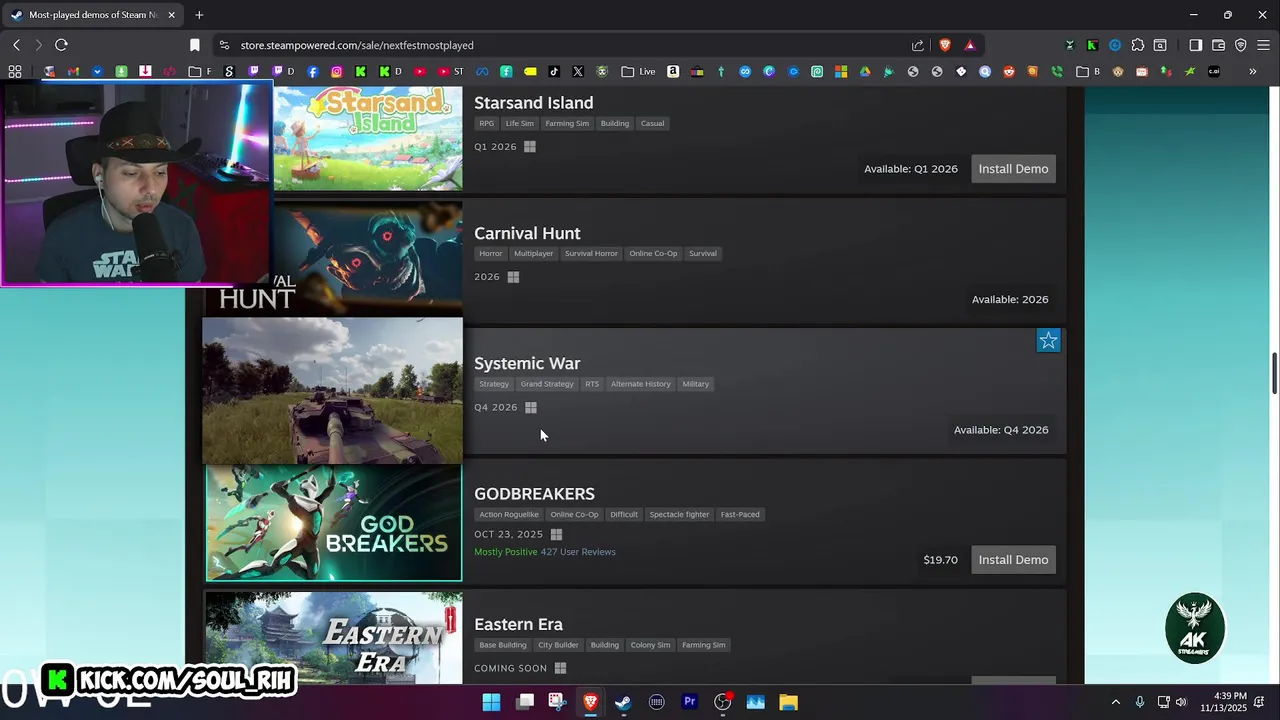
Task: Open Task View on the taskbar
Action: point(525,702)
